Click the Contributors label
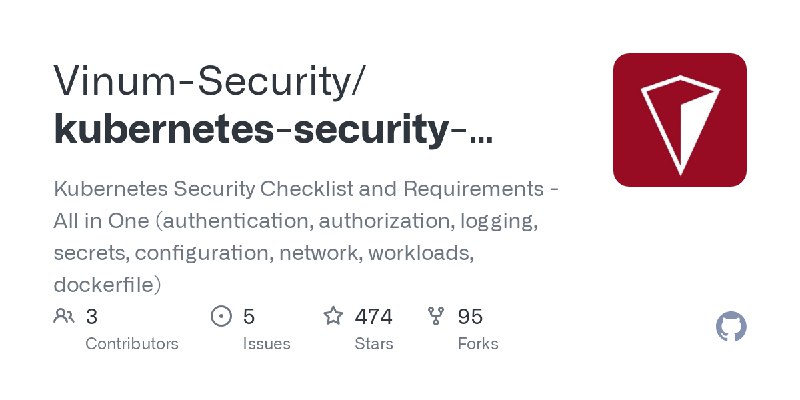Screen dimensions: 800x400 pos(132,344)
